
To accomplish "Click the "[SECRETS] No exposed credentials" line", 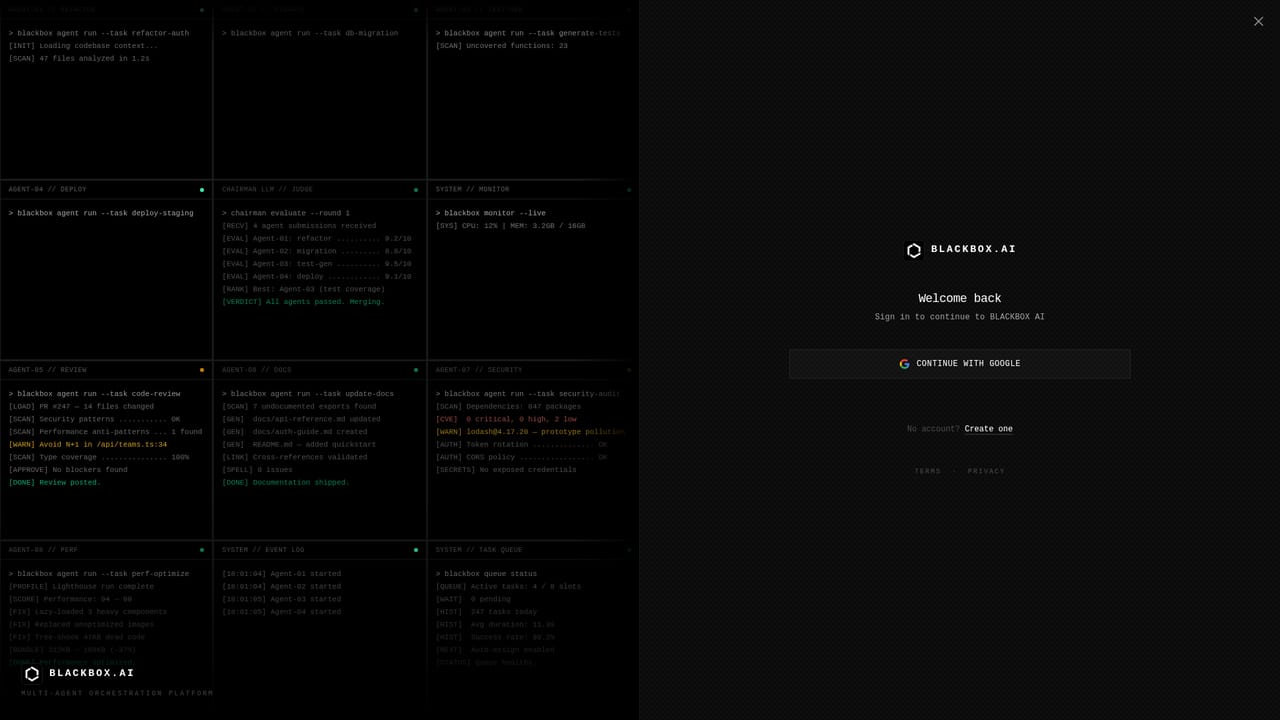I will tap(506, 470).
